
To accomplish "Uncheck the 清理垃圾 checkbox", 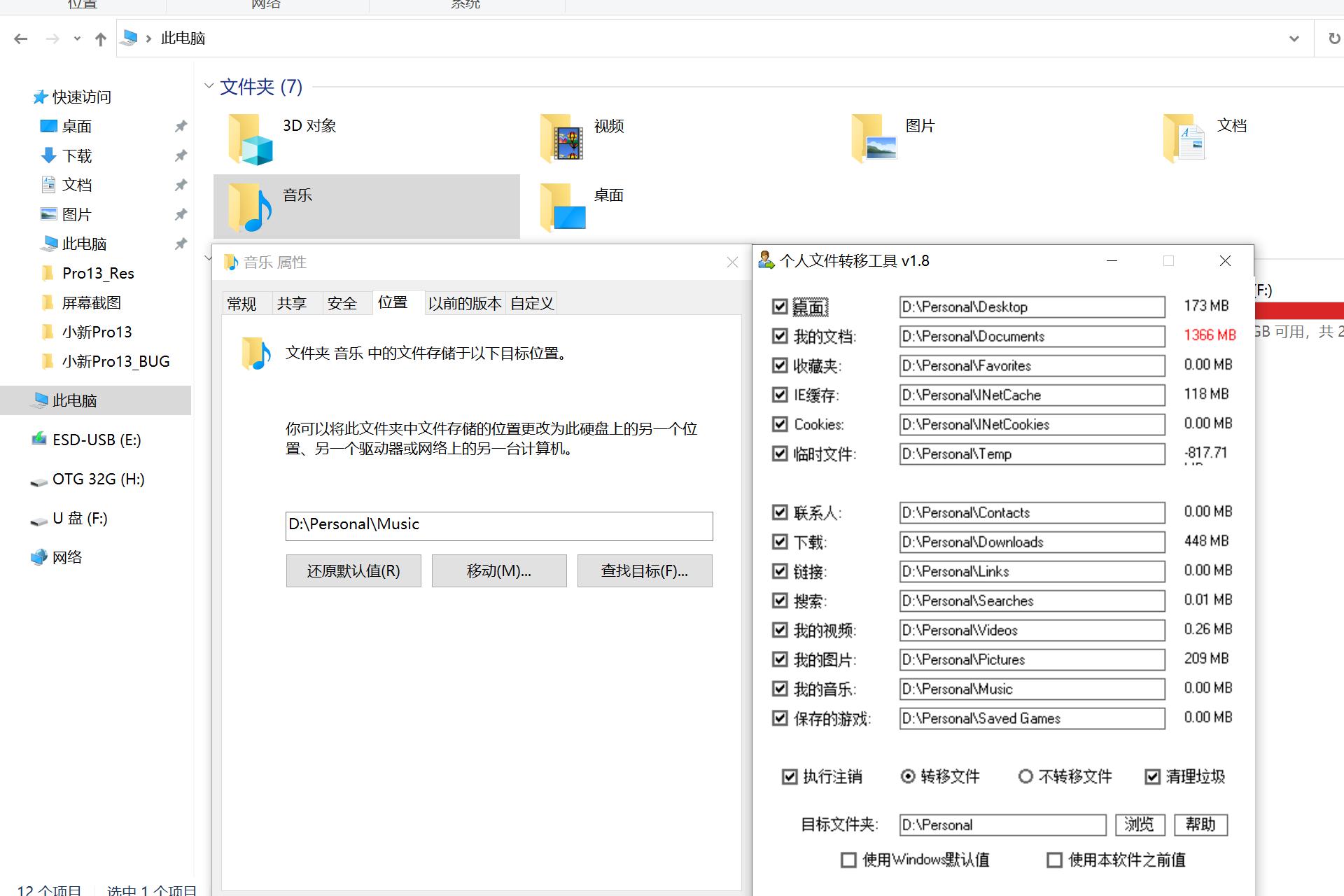I will 1153,776.
